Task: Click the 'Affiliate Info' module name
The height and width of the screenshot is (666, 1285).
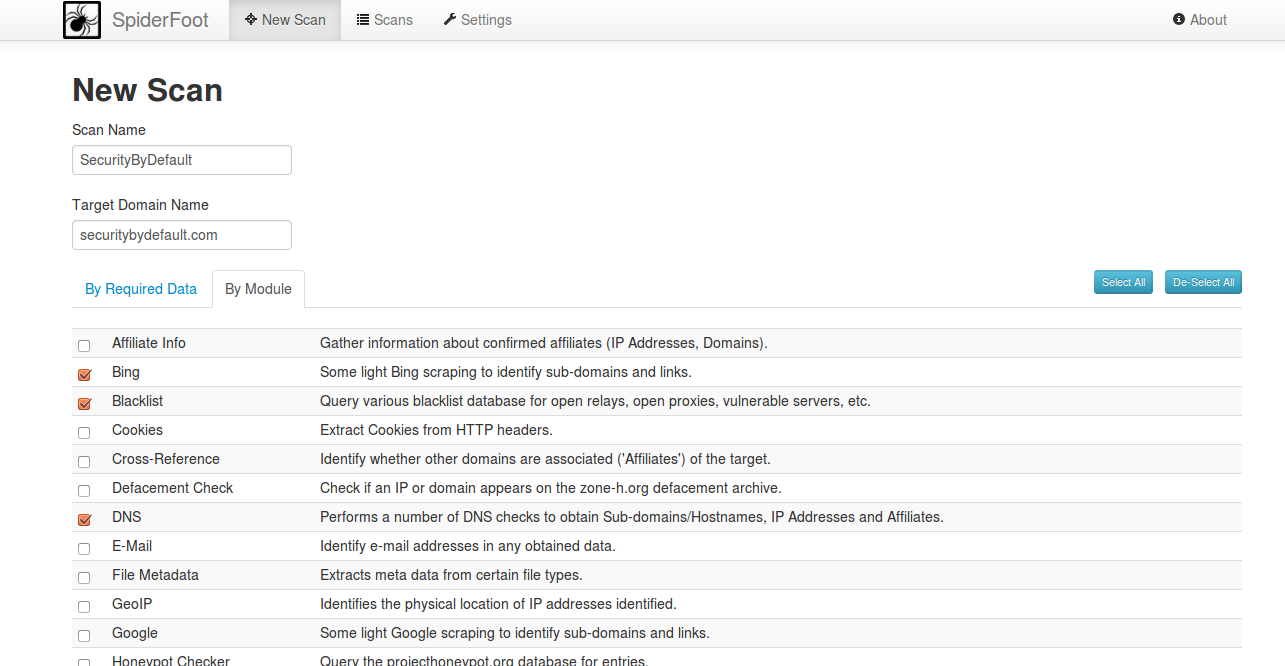Action: click(x=149, y=343)
